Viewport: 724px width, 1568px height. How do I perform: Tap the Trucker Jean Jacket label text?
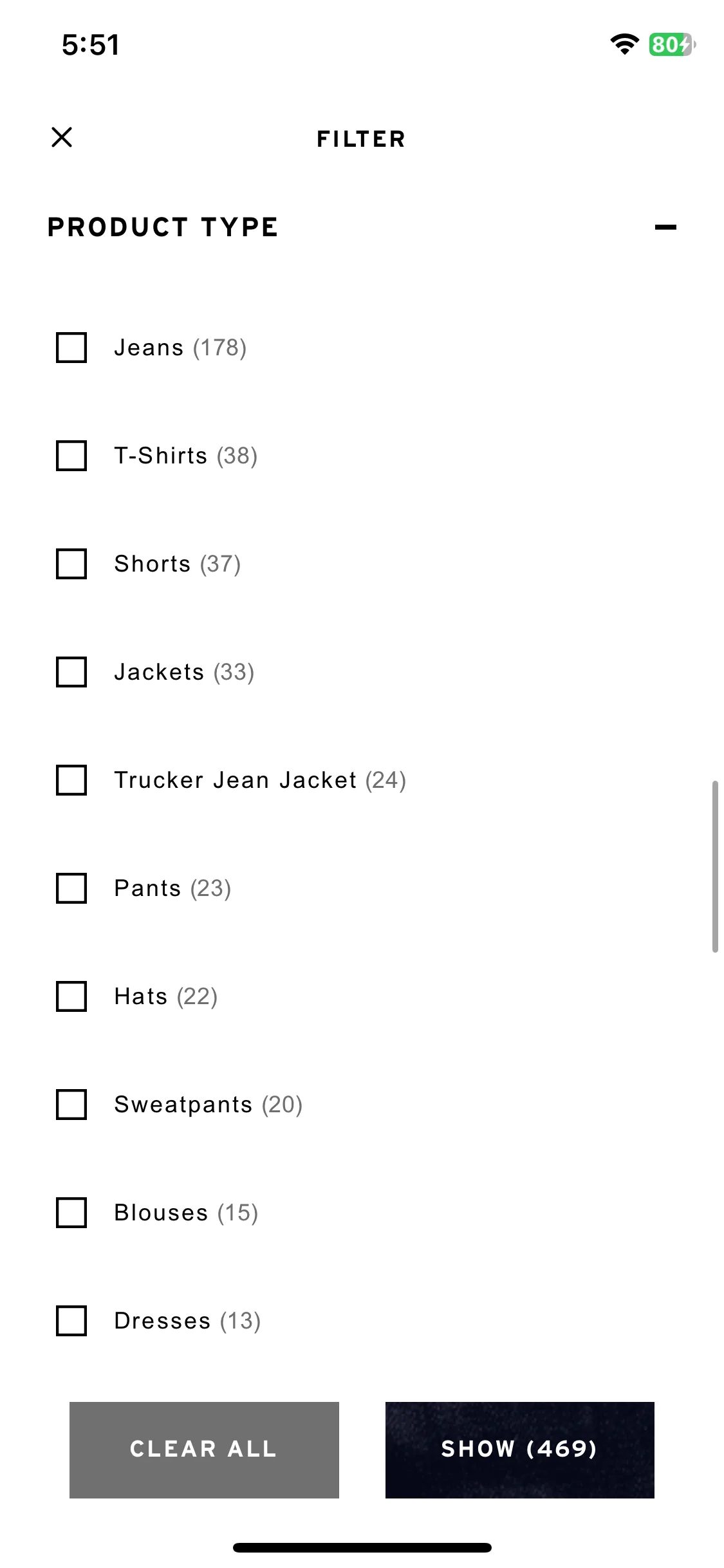pos(235,780)
